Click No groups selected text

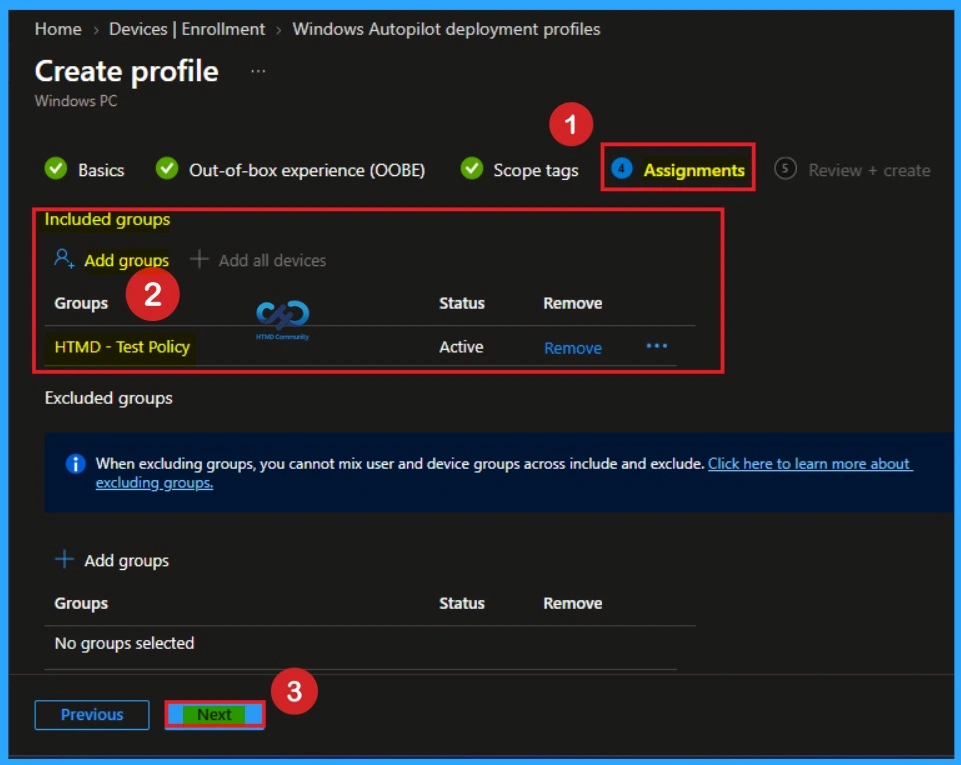point(124,643)
